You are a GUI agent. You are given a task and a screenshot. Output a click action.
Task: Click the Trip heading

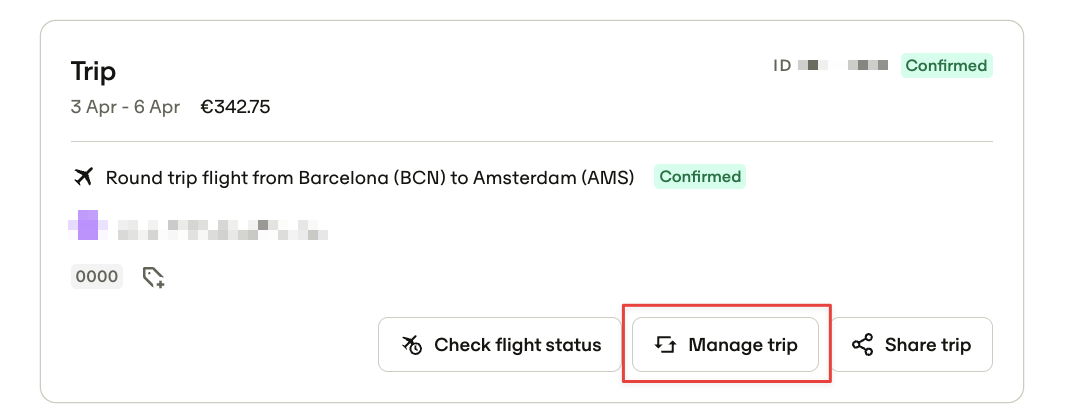[93, 72]
